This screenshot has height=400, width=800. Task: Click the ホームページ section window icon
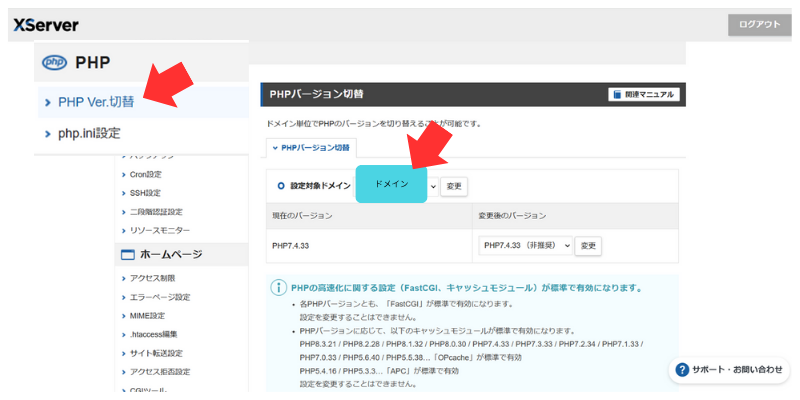128,255
